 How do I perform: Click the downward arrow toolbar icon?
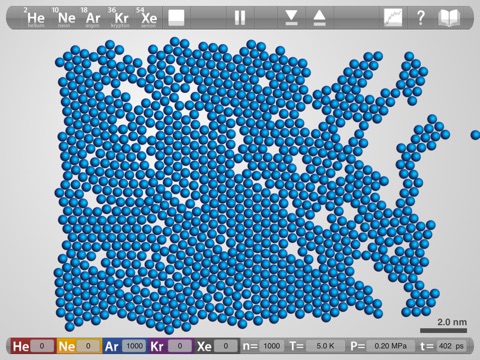(x=291, y=18)
